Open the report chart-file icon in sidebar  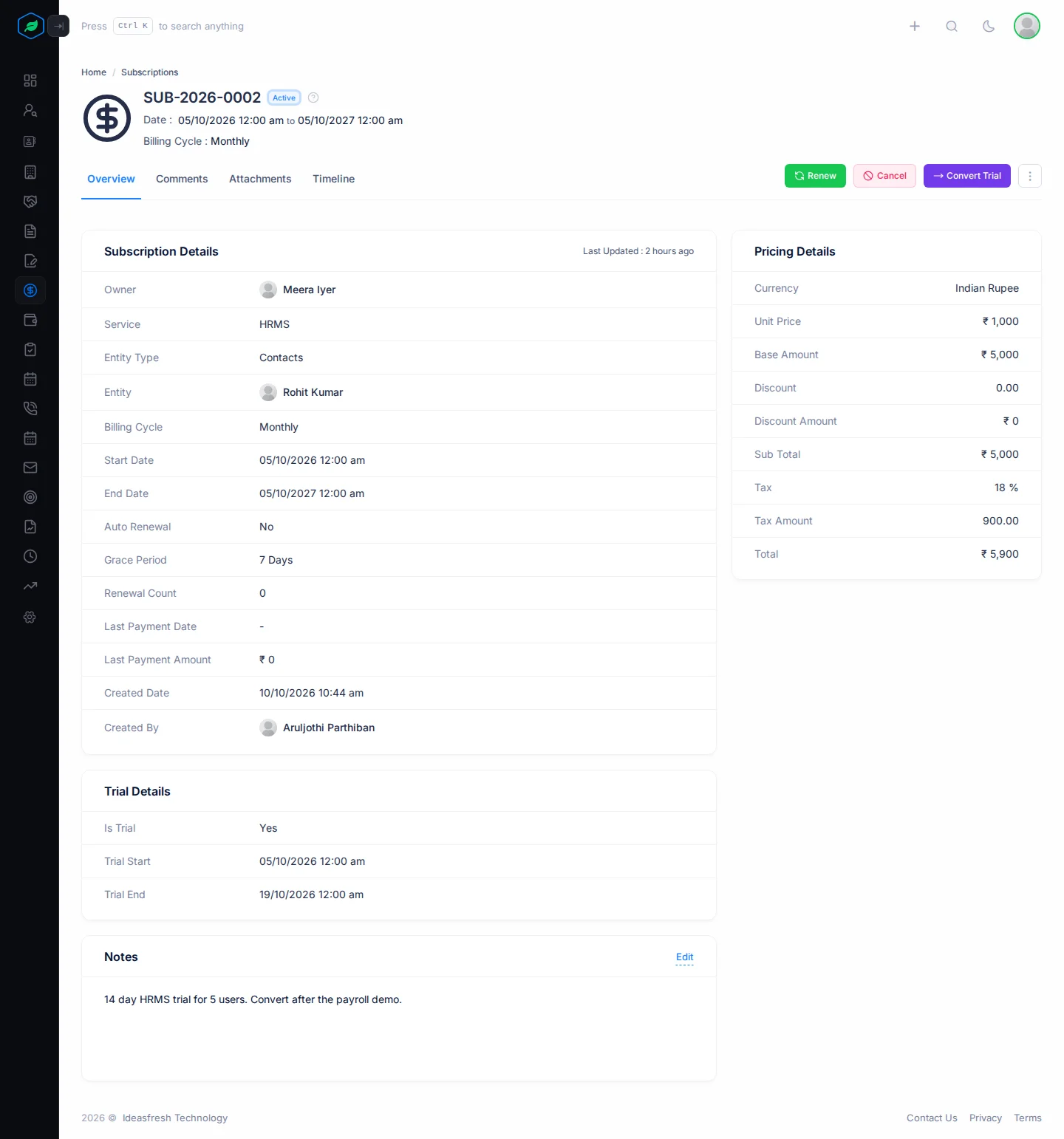(30, 527)
